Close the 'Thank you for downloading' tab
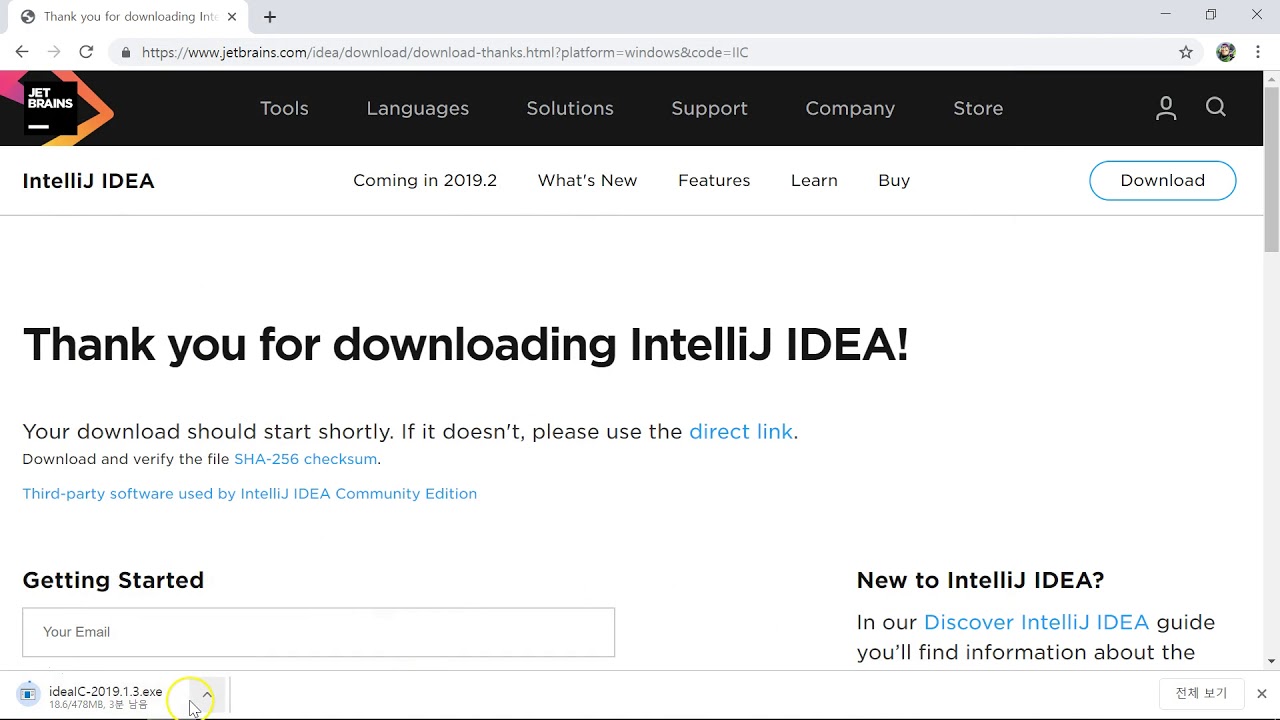The width and height of the screenshot is (1280, 720). [x=232, y=17]
